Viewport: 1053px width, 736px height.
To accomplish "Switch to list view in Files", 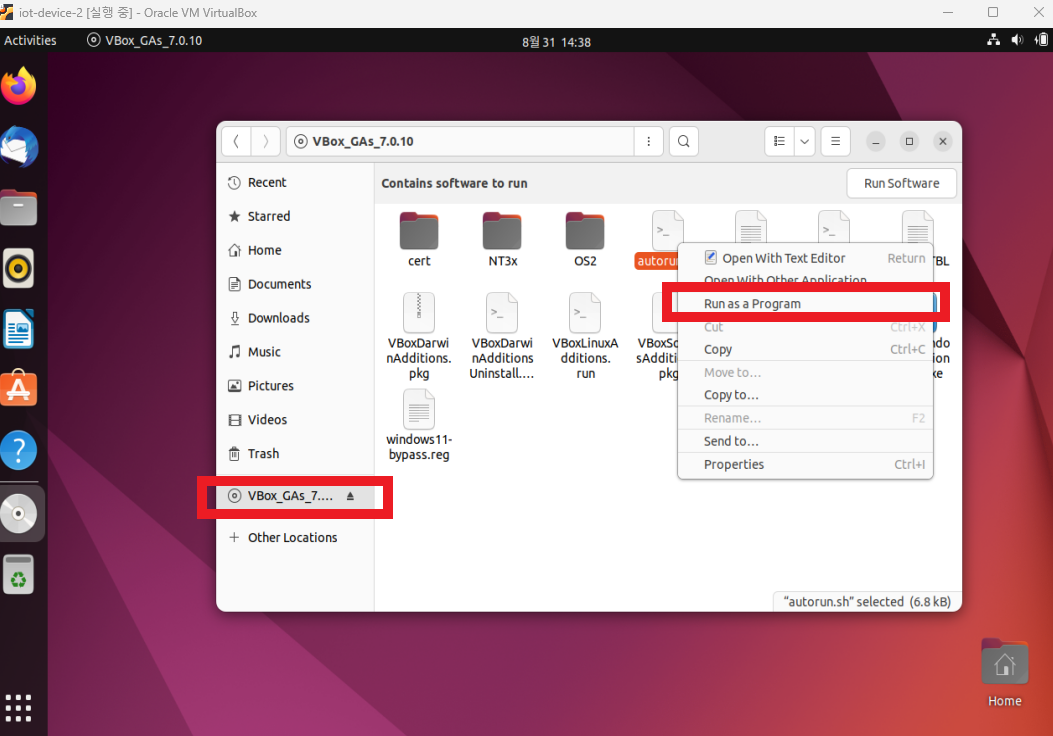I will pyautogui.click(x=779, y=141).
